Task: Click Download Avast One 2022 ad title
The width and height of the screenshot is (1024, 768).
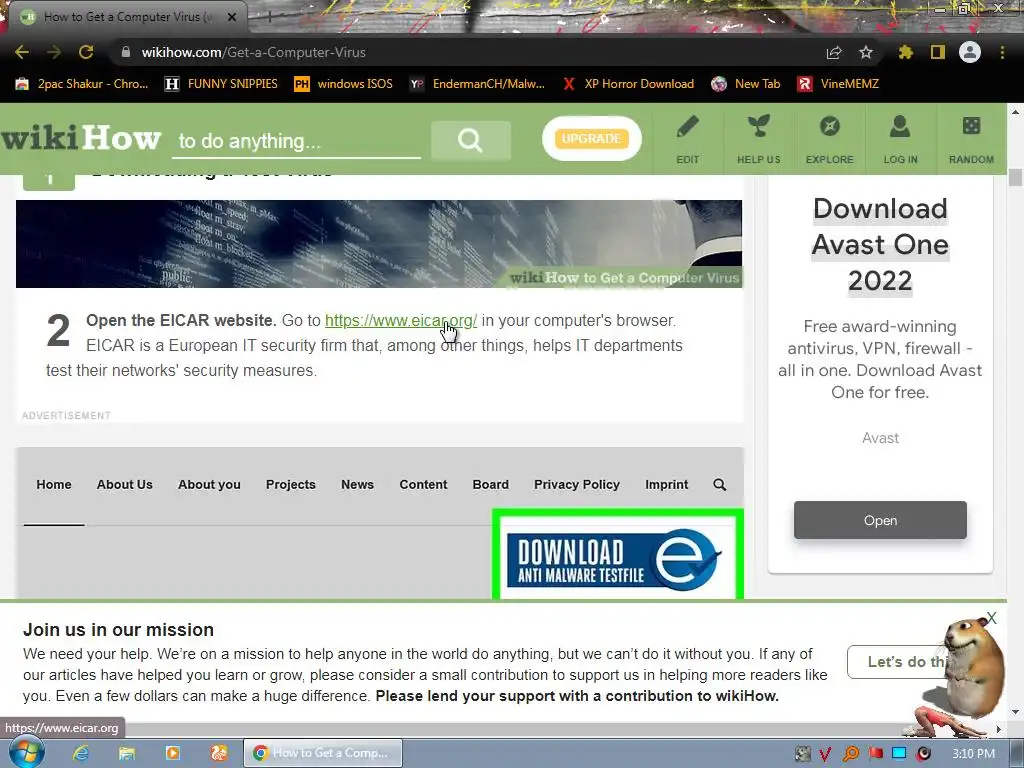Action: tap(880, 245)
